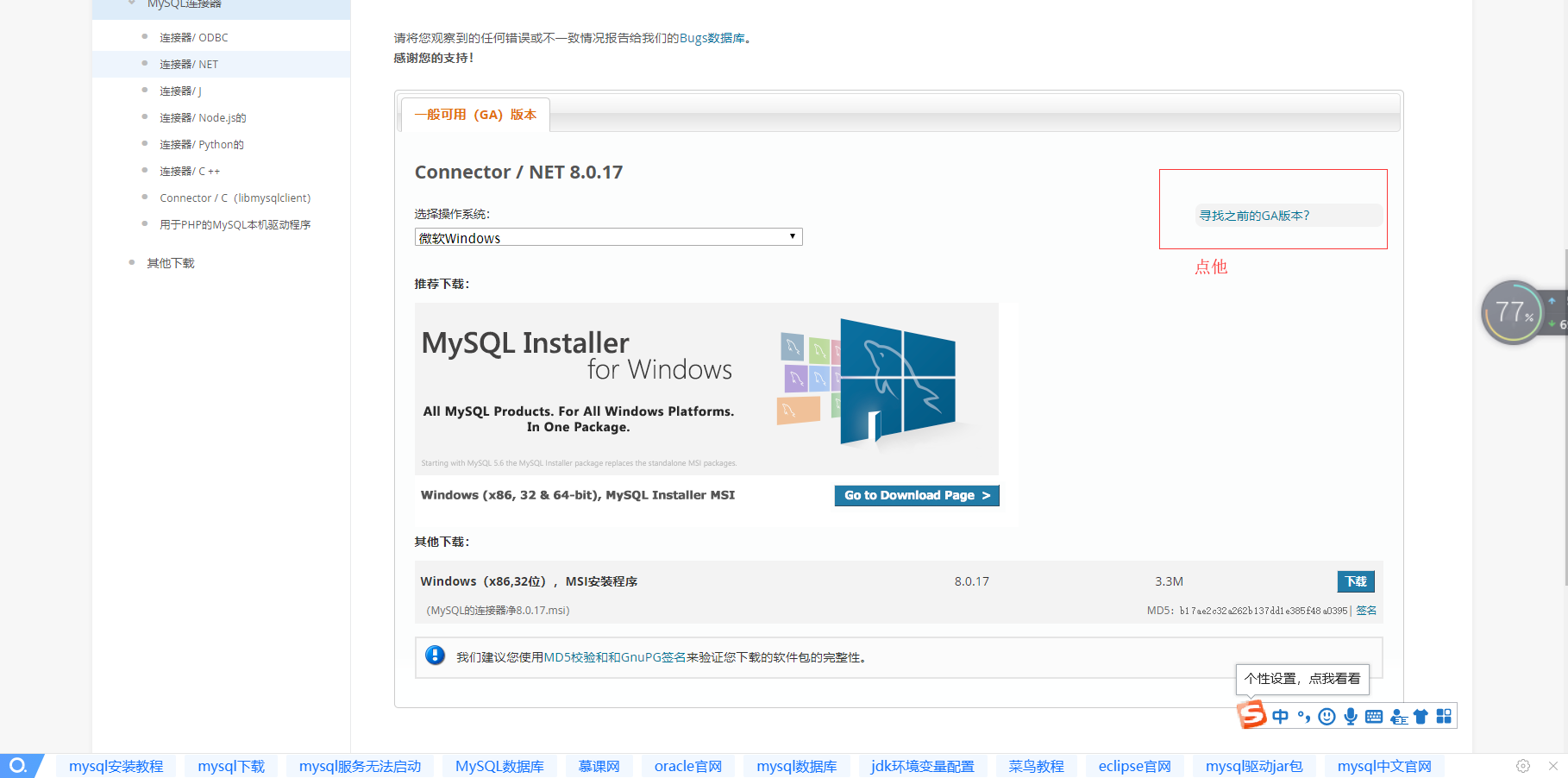Search suggestion mysql下载

(231, 766)
